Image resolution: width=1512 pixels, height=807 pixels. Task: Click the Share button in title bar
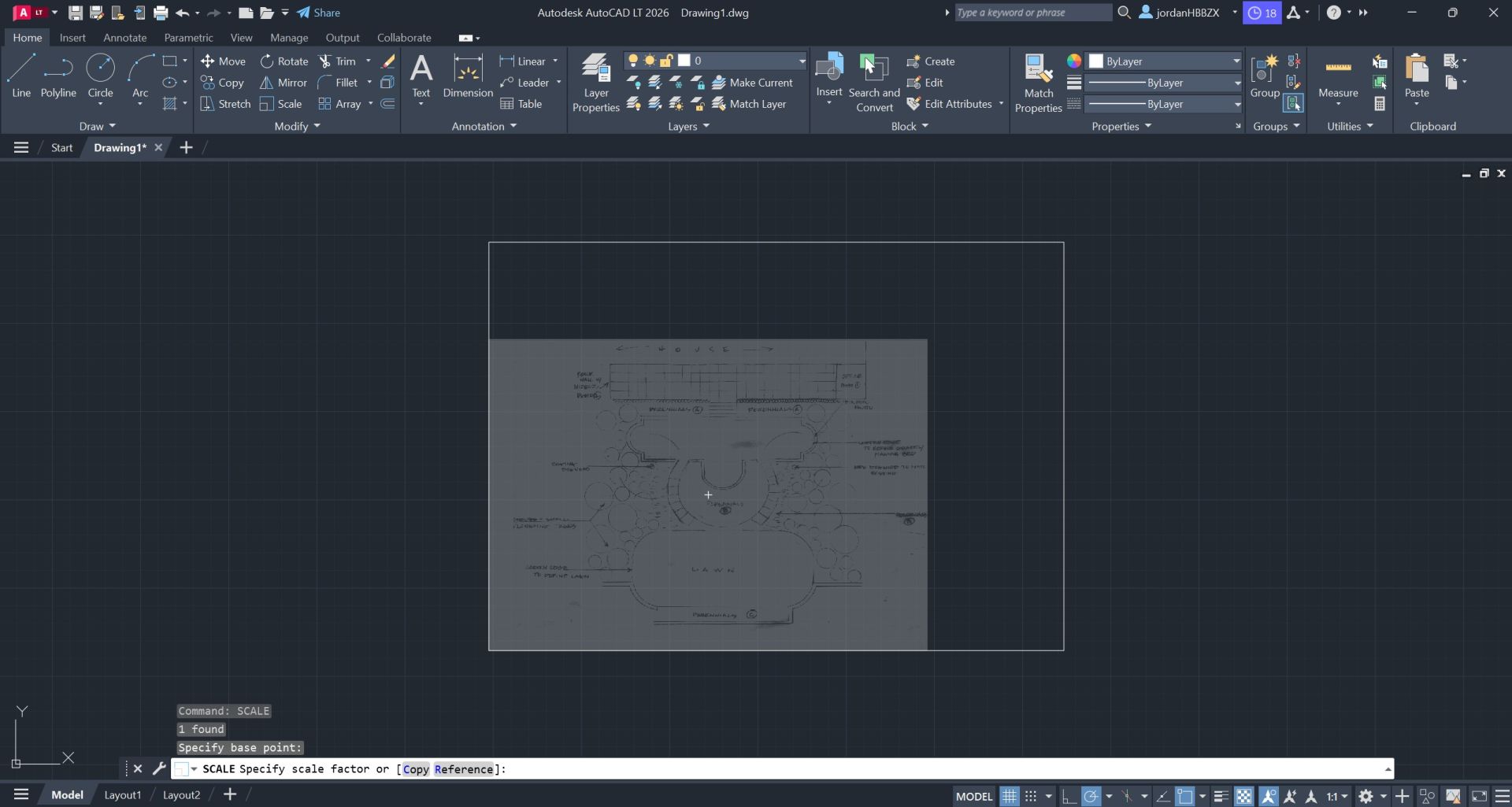coord(318,12)
